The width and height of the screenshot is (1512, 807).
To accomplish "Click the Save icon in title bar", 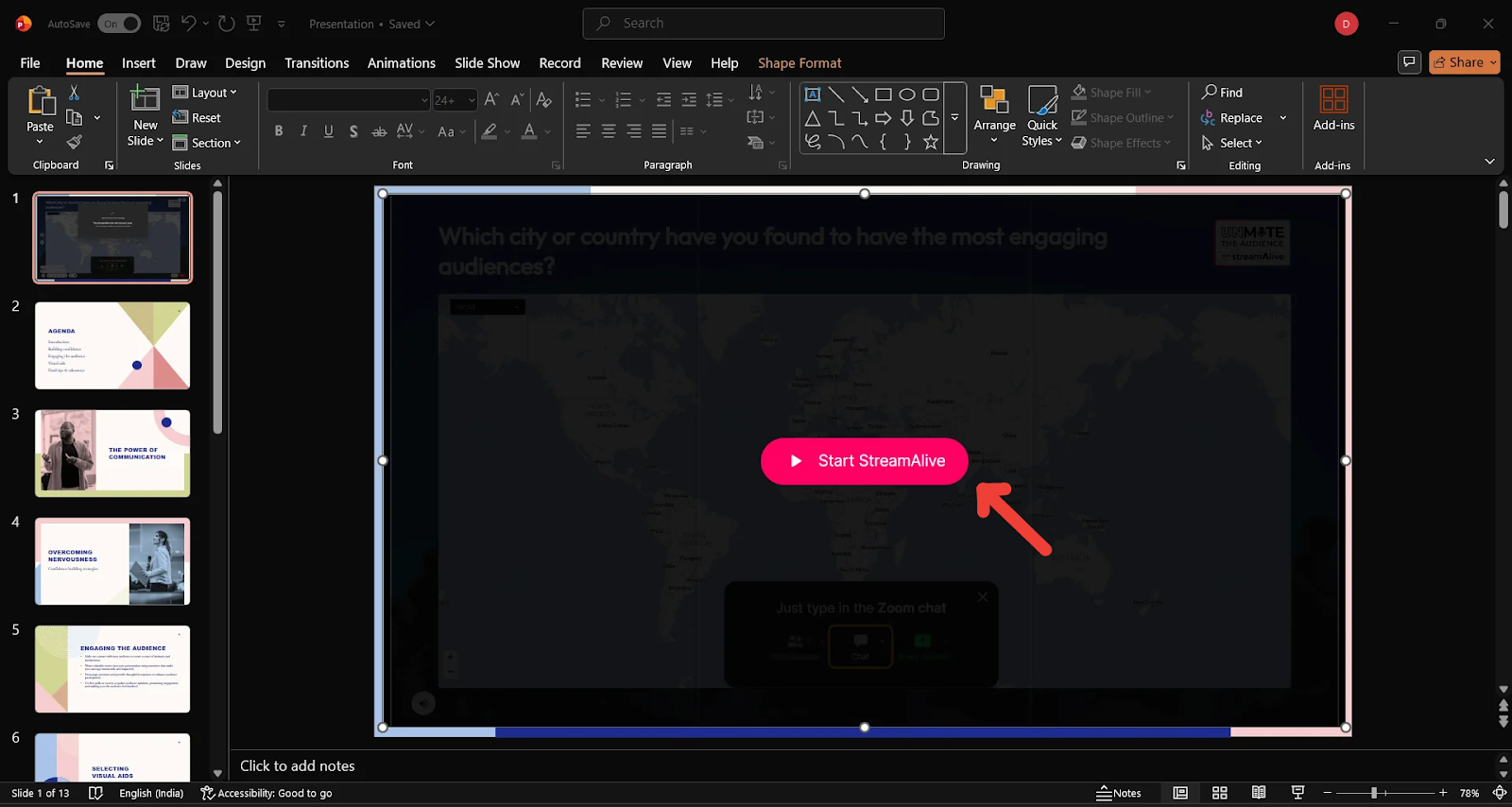I will click(x=162, y=24).
